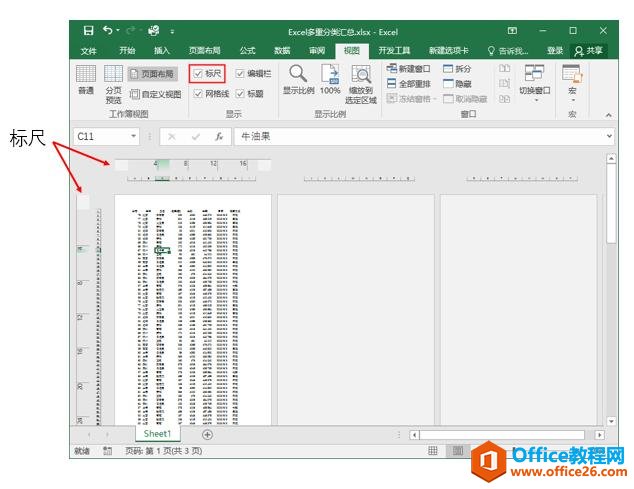This screenshot has height=489, width=634.
Task: Click vertical scrollbar down arrow
Action: click(x=611, y=421)
